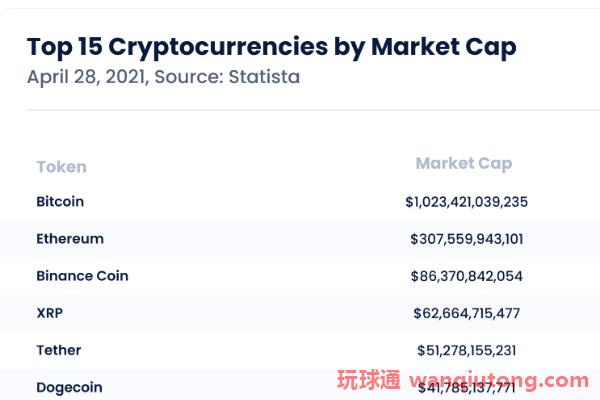The height and width of the screenshot is (400, 600).
Task: Click XRP market cap value $62,664,715,477
Action: pos(466,313)
